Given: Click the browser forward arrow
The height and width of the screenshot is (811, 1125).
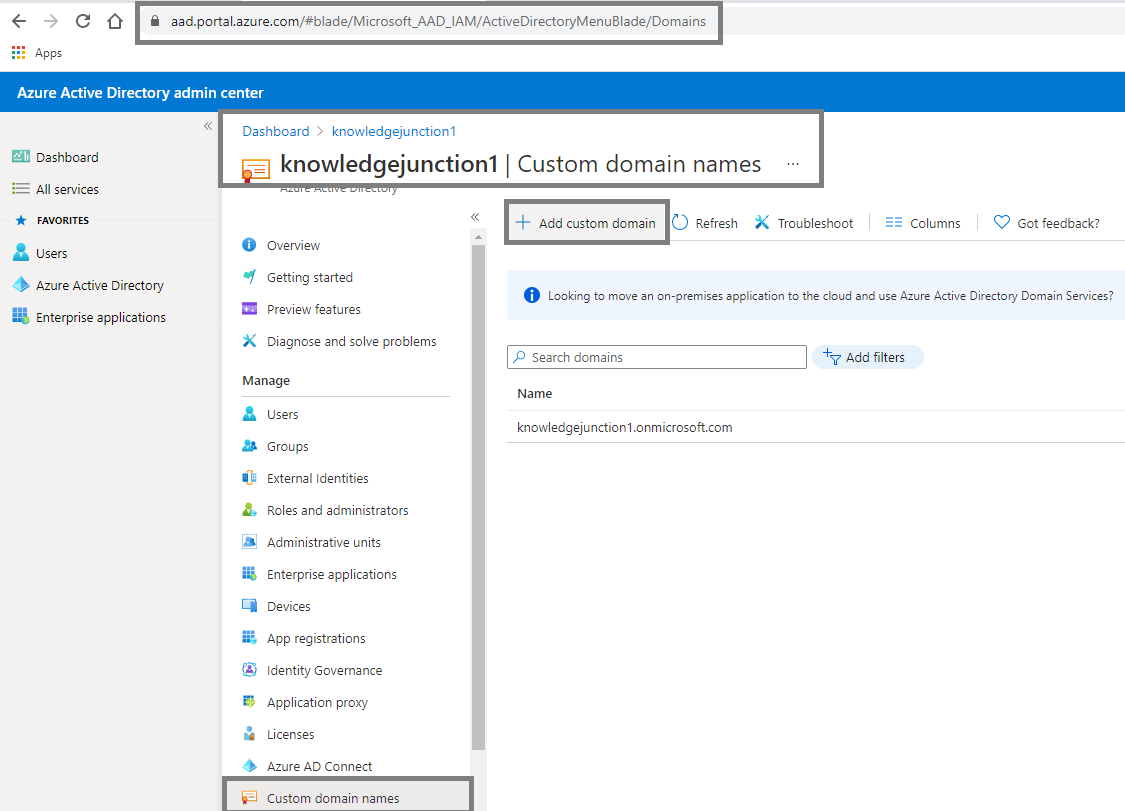Looking at the screenshot, I should click(x=51, y=21).
